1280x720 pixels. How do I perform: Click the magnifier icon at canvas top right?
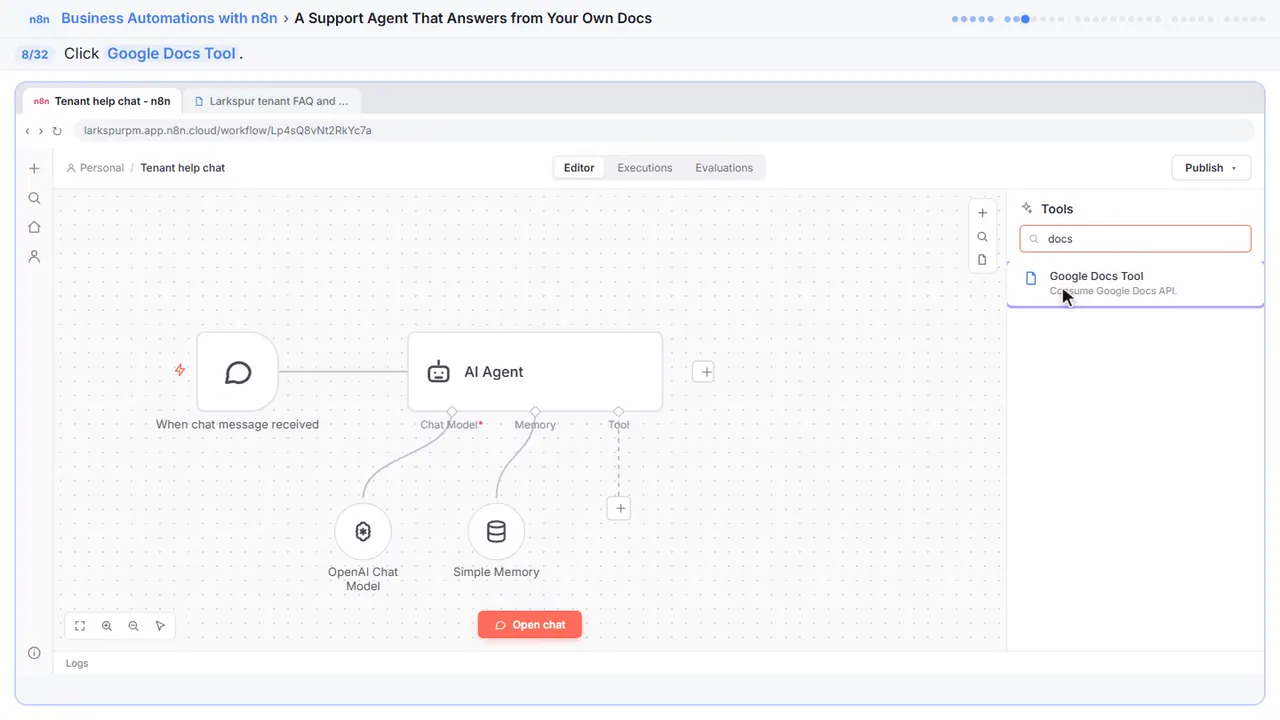tap(982, 237)
